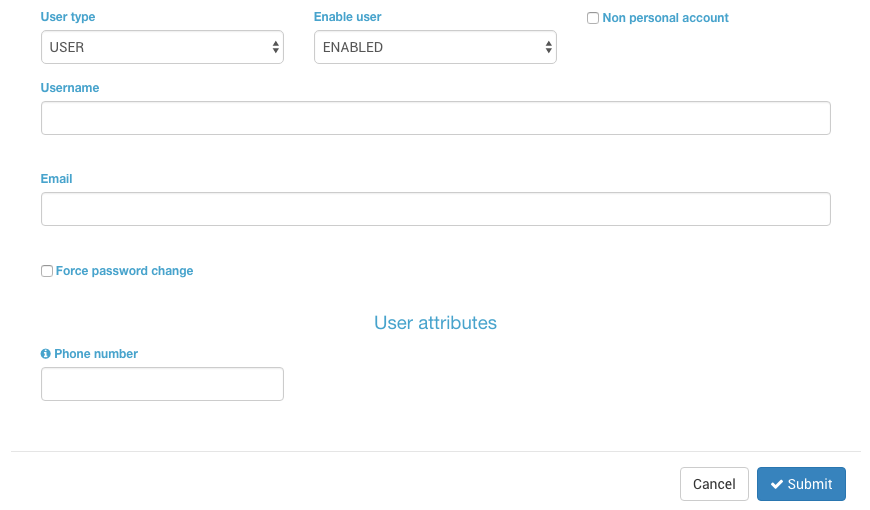The image size is (870, 510).
Task: Click the Email field label
Action: pos(56,179)
